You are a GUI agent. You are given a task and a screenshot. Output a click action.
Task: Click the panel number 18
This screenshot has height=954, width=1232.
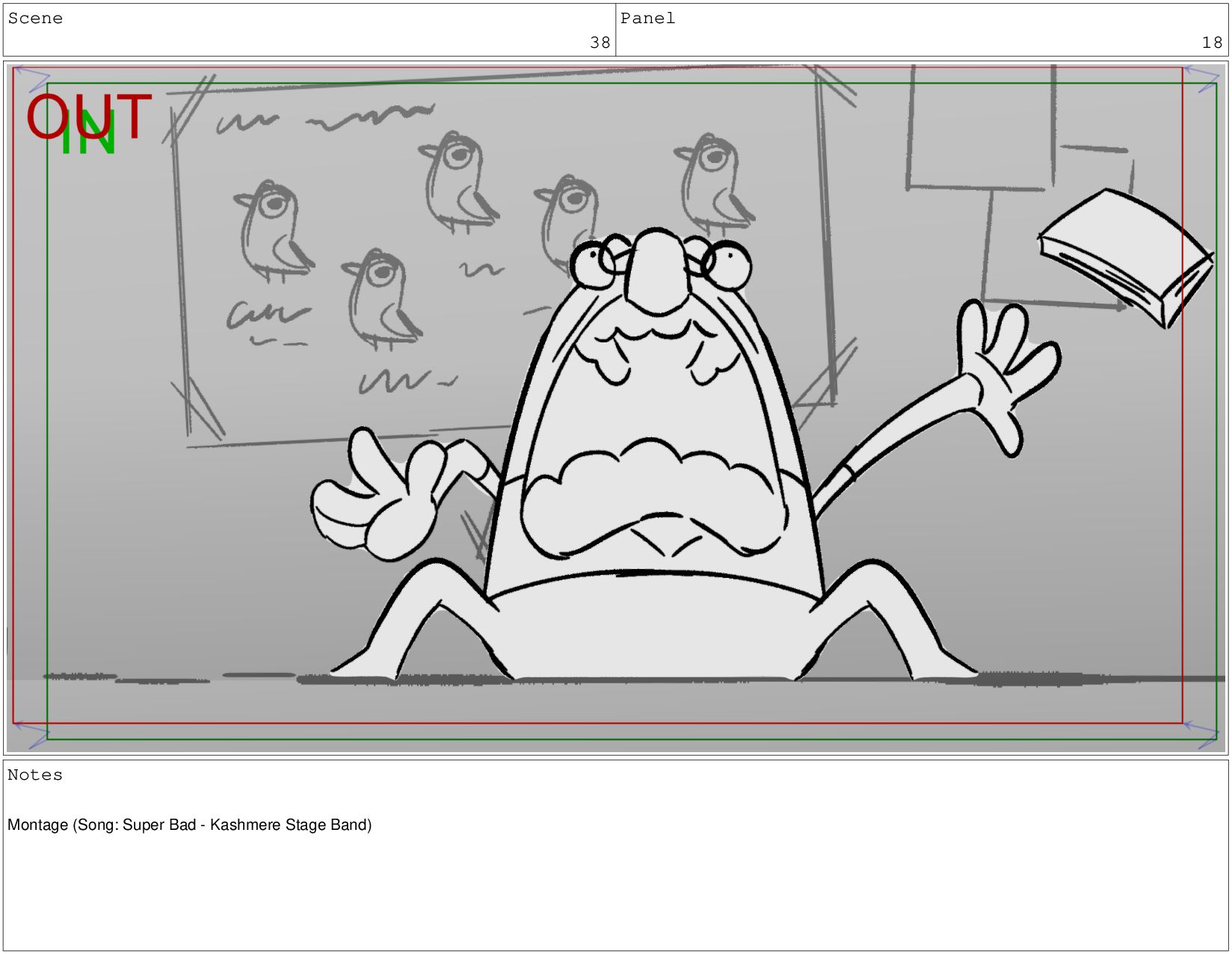point(1212,43)
